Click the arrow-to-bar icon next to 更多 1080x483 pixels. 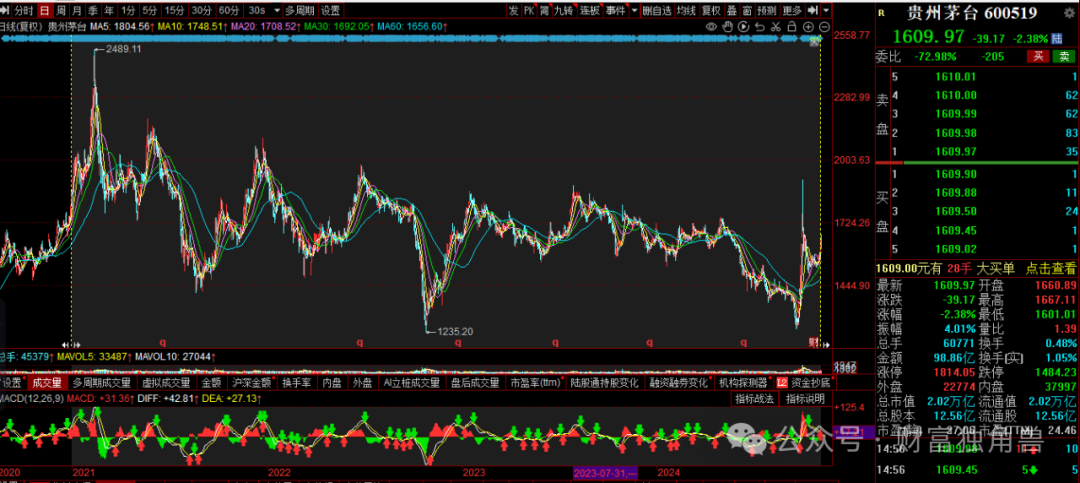[813, 10]
